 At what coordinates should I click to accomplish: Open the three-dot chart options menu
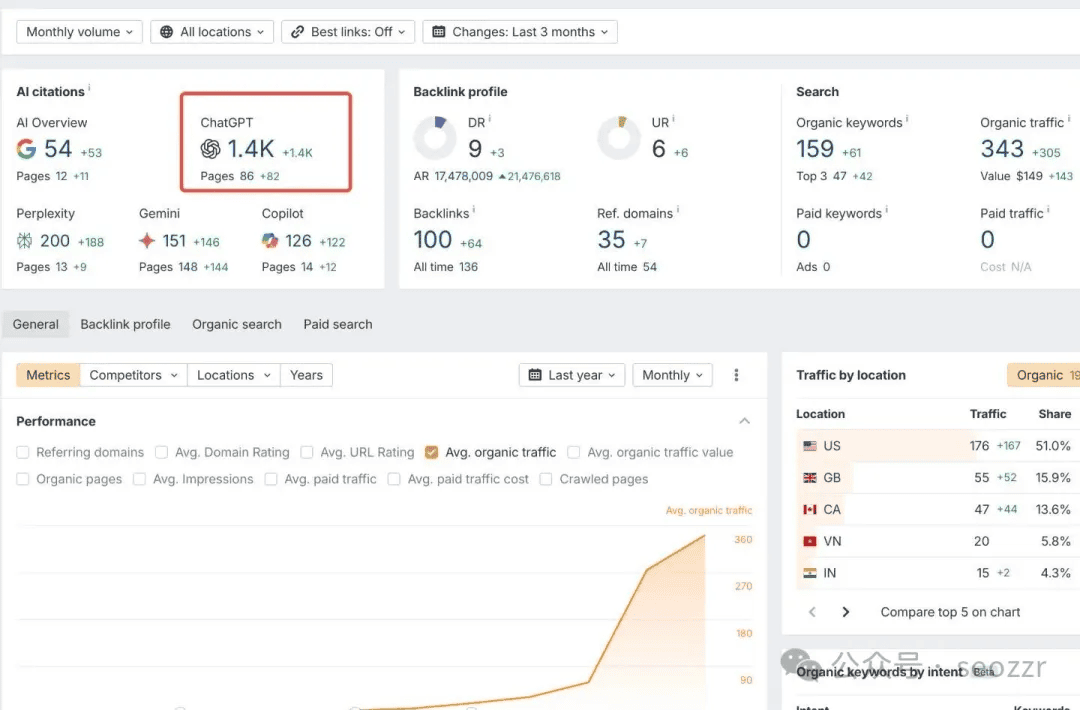point(737,375)
